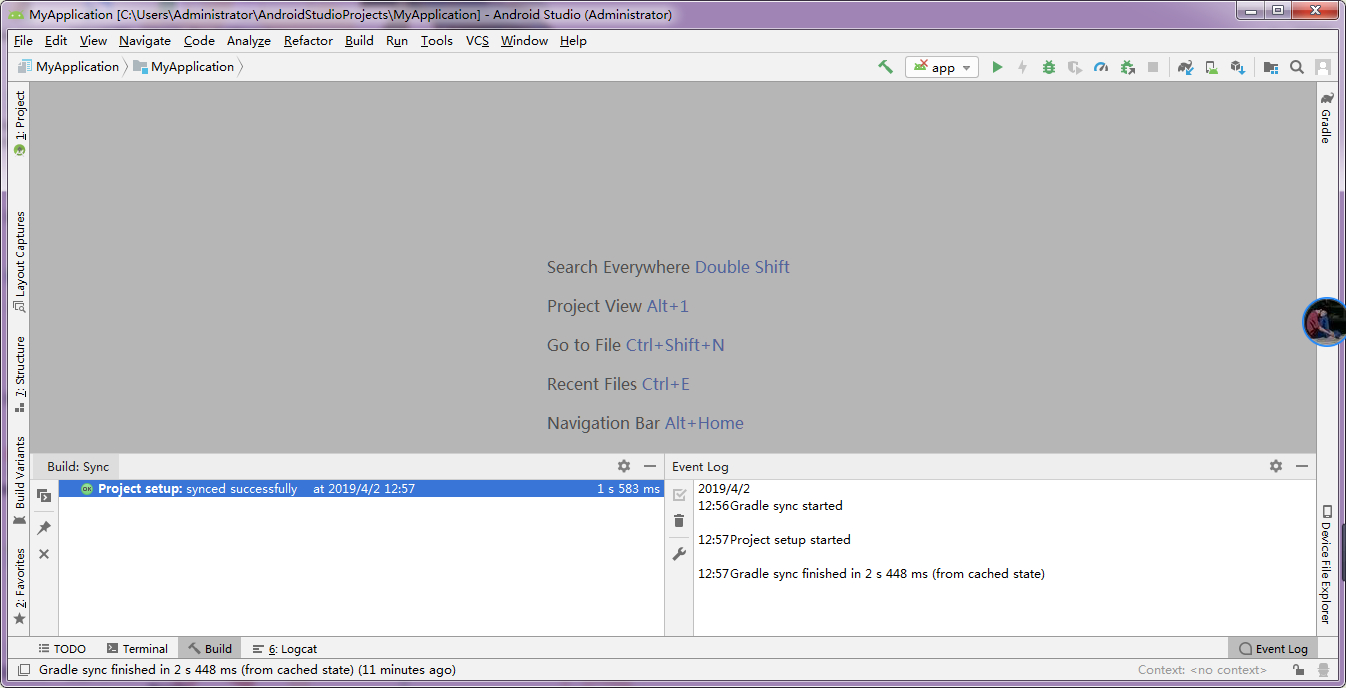Image resolution: width=1346 pixels, height=688 pixels.
Task: Click the 12:57 Project setup started log line
Action: point(774,540)
